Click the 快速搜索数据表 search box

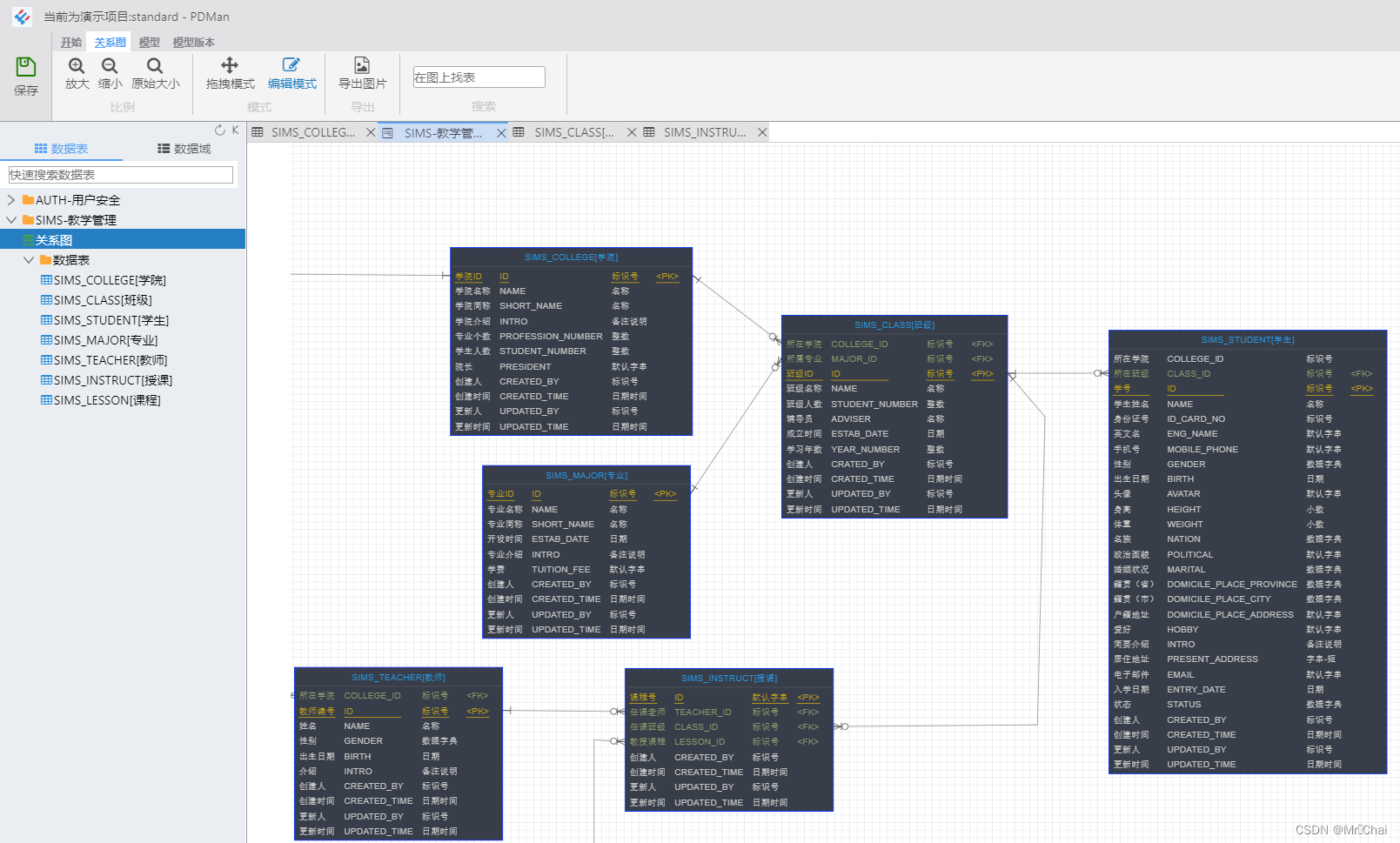[x=121, y=175]
